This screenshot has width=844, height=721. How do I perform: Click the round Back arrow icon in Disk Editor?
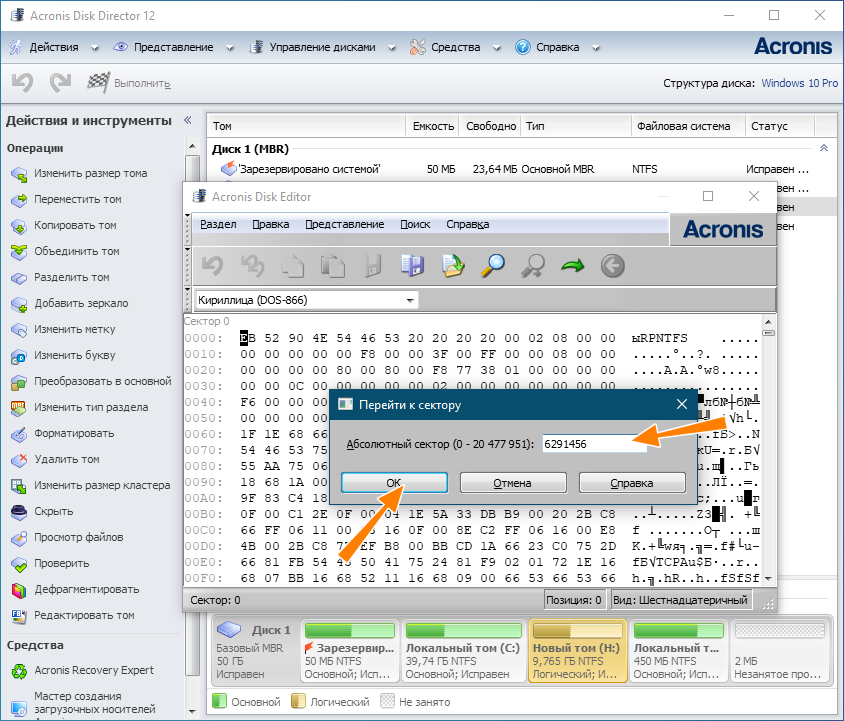click(x=612, y=265)
